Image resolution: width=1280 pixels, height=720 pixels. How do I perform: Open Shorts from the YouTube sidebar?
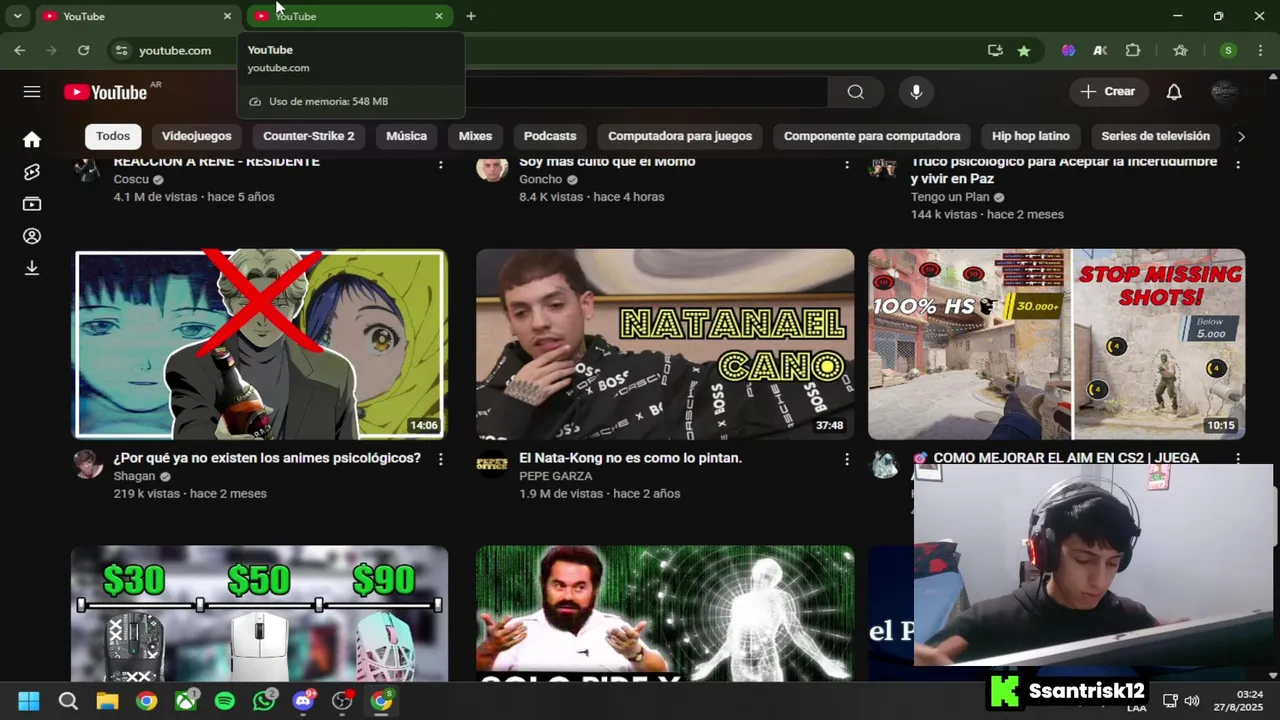click(x=32, y=172)
